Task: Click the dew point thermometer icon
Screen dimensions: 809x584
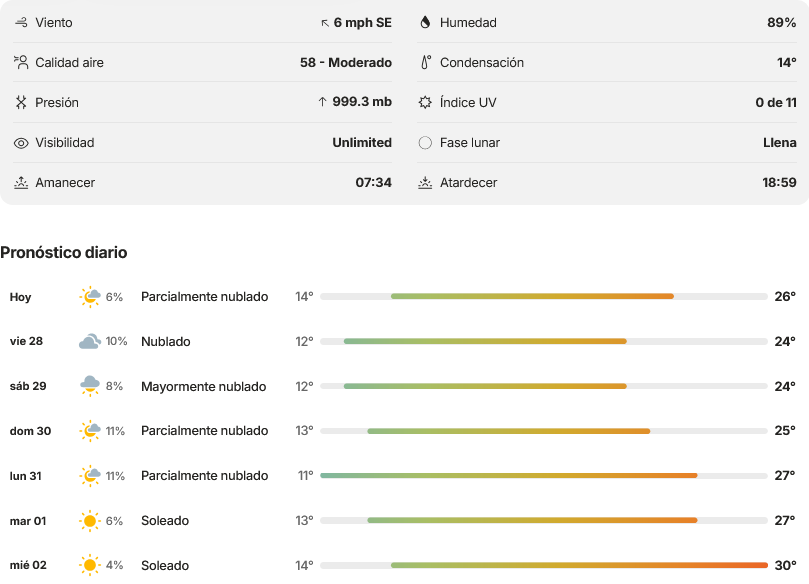Action: [x=425, y=62]
